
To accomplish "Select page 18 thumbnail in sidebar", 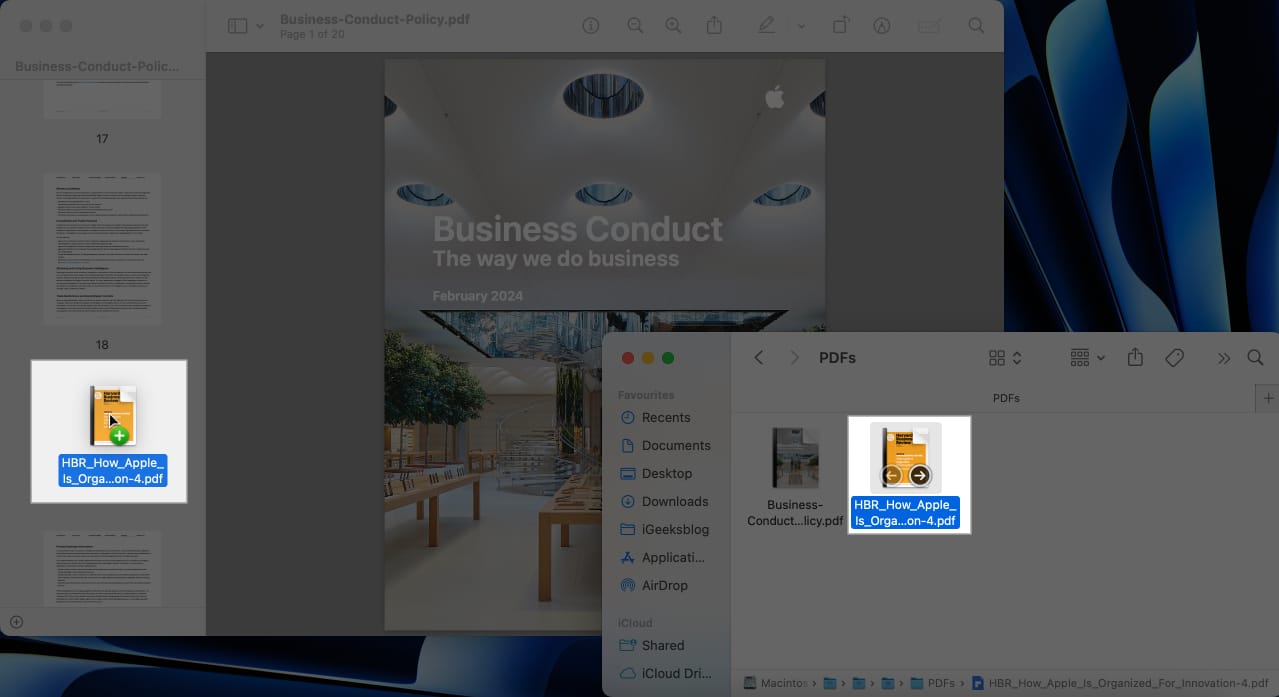I will [x=102, y=249].
